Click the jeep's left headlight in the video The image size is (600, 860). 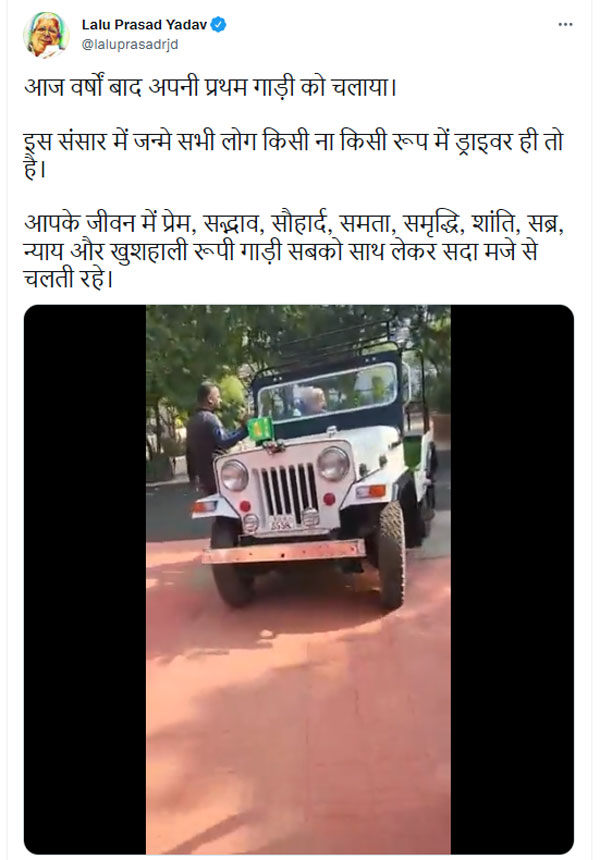click(234, 475)
